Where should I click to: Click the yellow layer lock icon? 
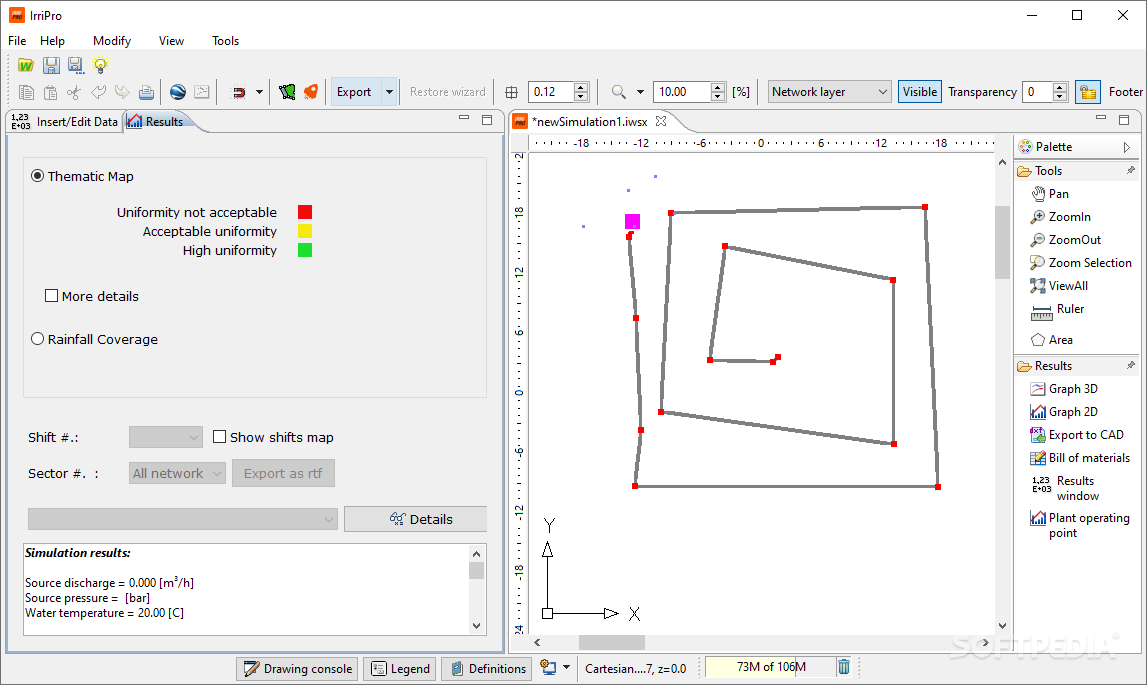(x=1088, y=92)
